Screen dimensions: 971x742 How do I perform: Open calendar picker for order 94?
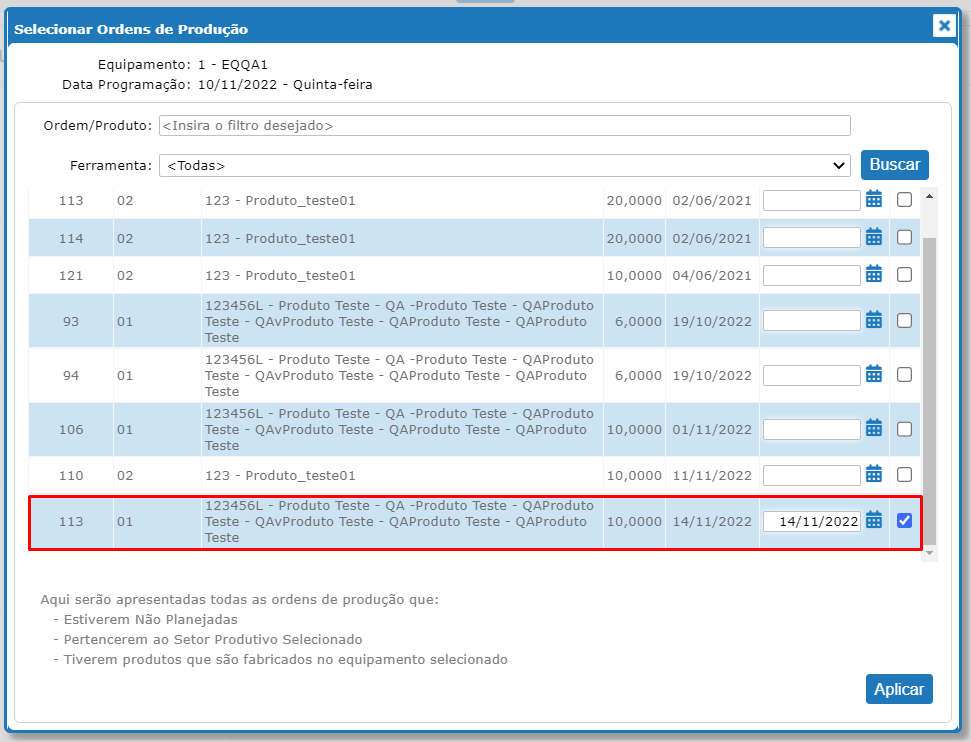(x=874, y=374)
